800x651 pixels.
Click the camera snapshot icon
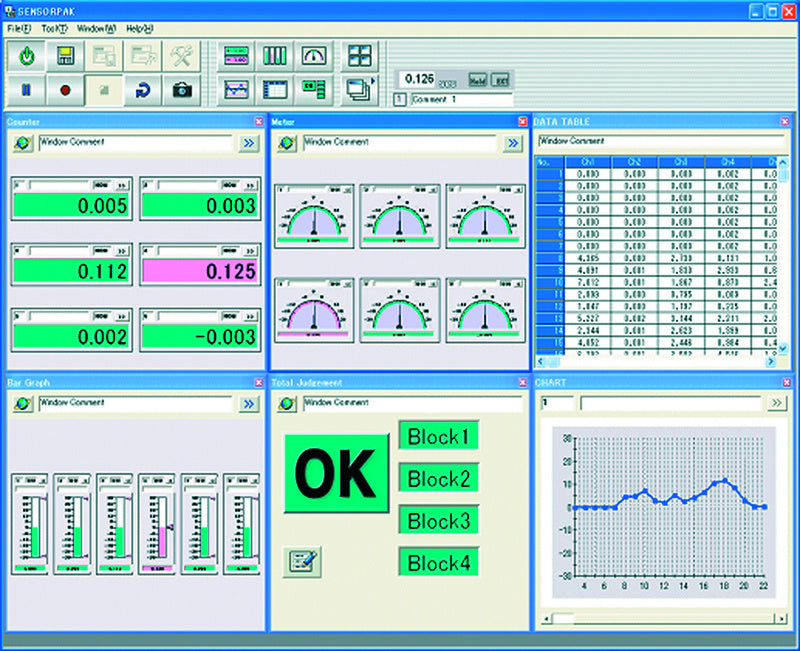click(x=181, y=90)
